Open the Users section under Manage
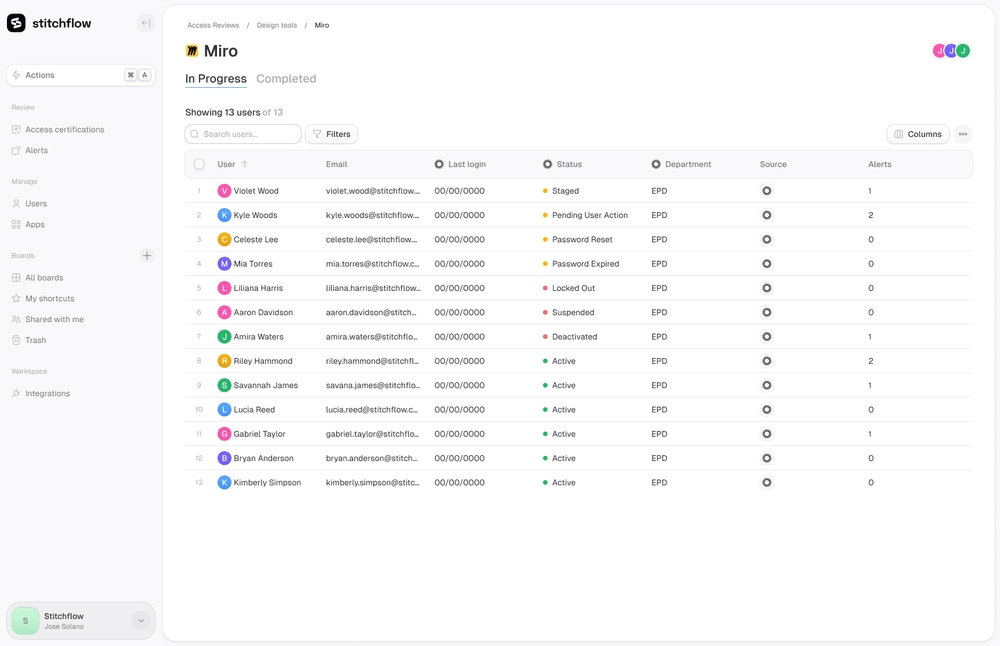1000x646 pixels. point(37,203)
